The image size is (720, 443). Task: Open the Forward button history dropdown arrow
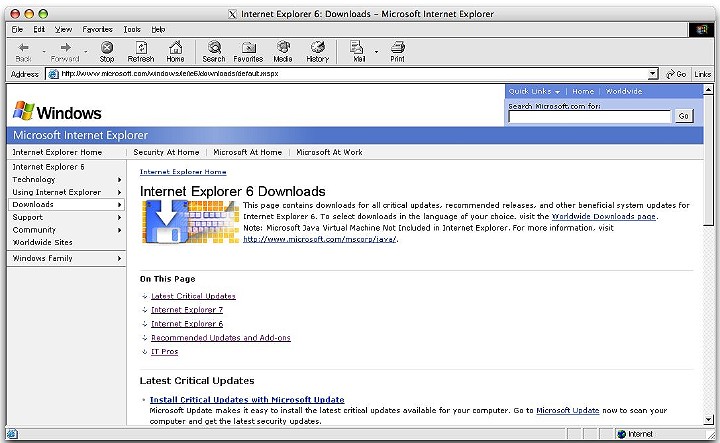(85, 51)
